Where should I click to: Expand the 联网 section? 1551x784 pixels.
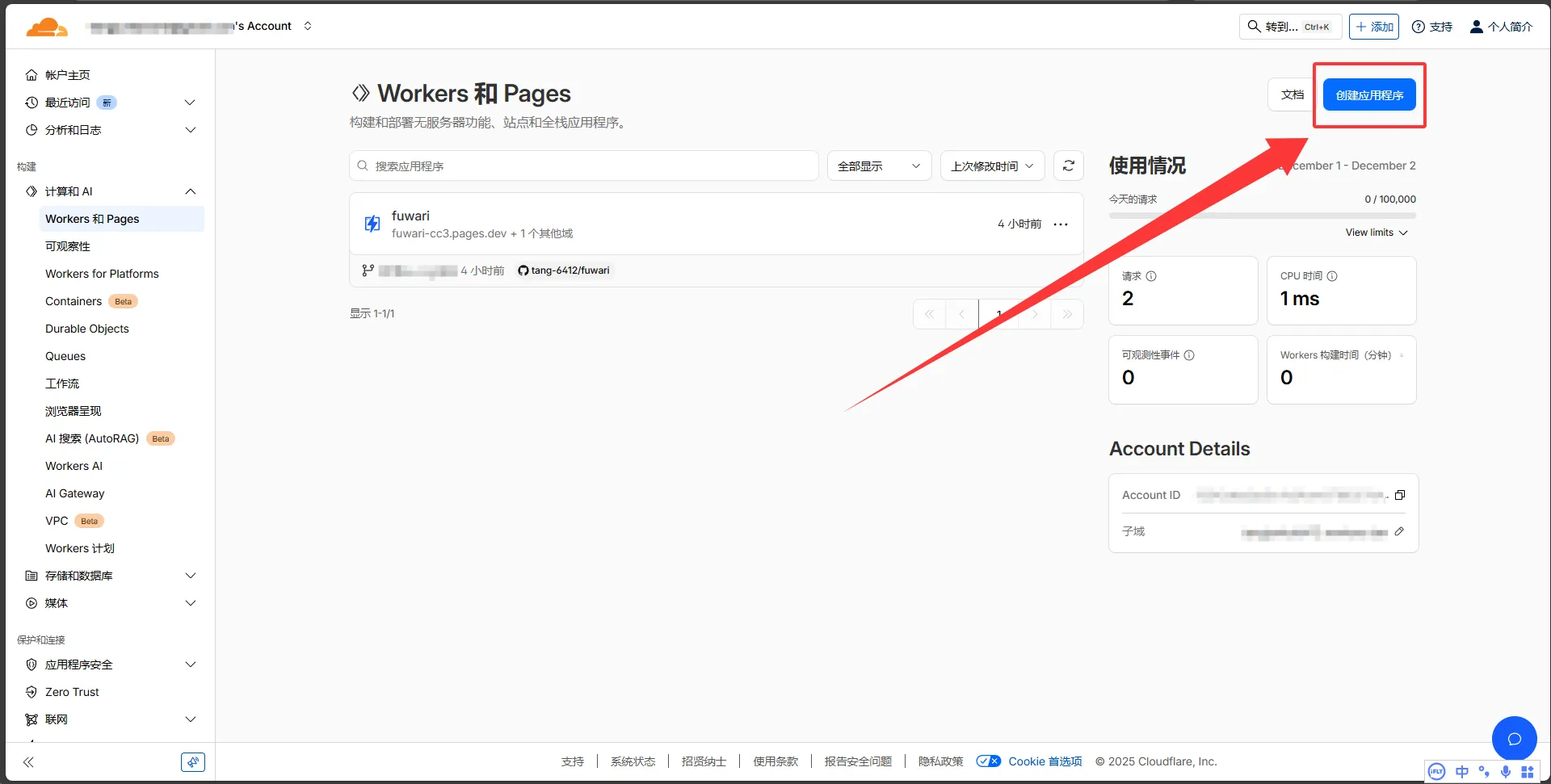point(191,719)
